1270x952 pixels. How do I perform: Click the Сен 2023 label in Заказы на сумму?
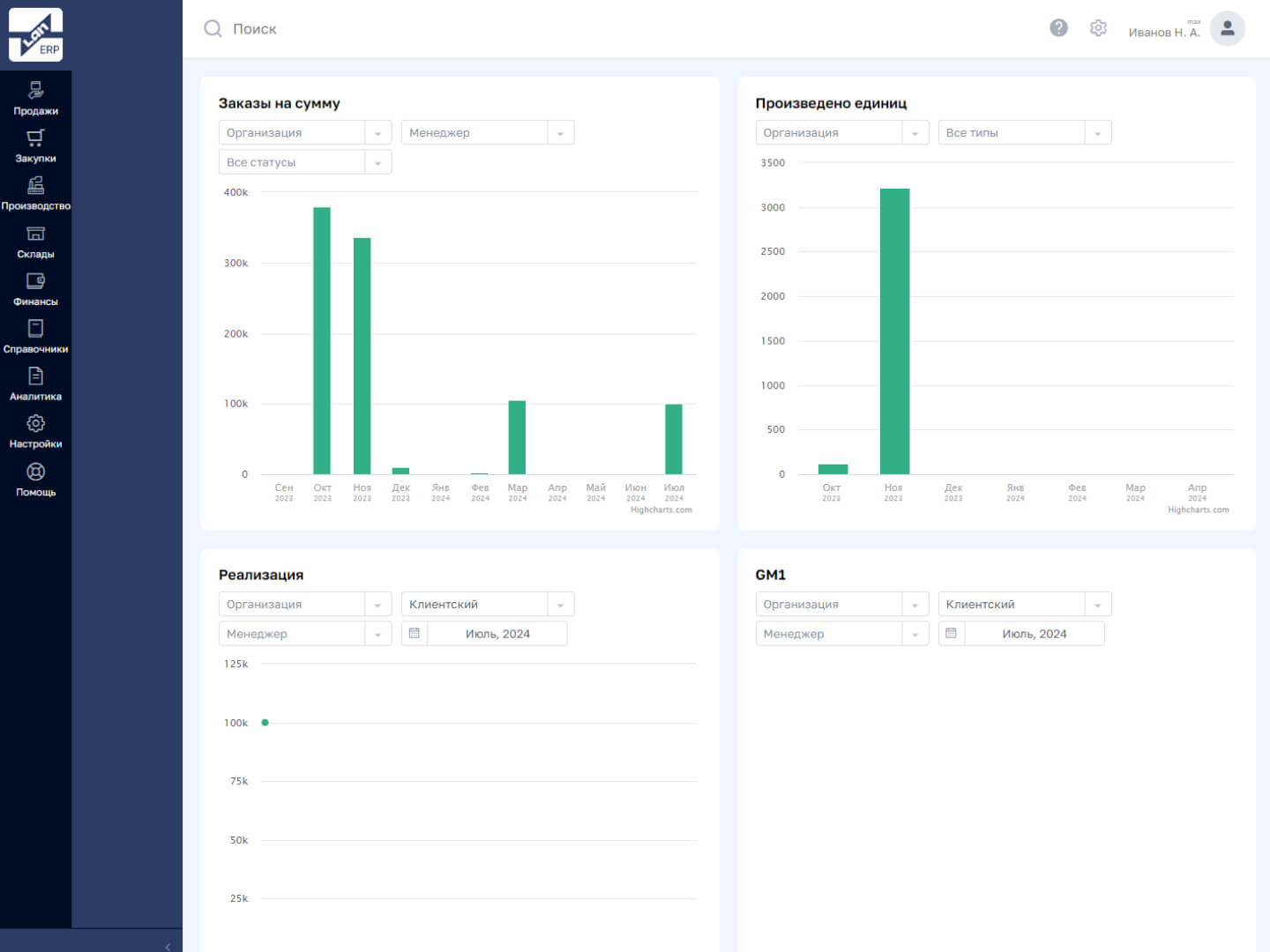click(284, 492)
